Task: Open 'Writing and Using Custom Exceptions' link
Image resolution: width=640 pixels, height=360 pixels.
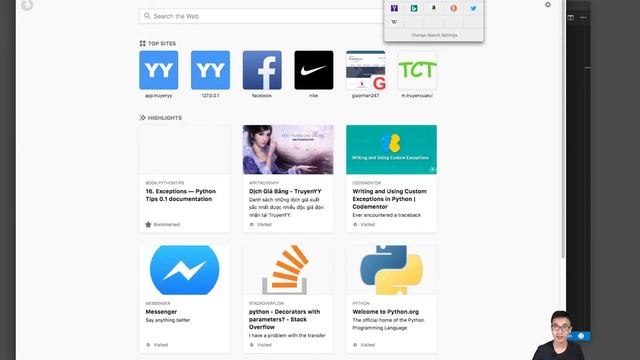Action: point(389,199)
